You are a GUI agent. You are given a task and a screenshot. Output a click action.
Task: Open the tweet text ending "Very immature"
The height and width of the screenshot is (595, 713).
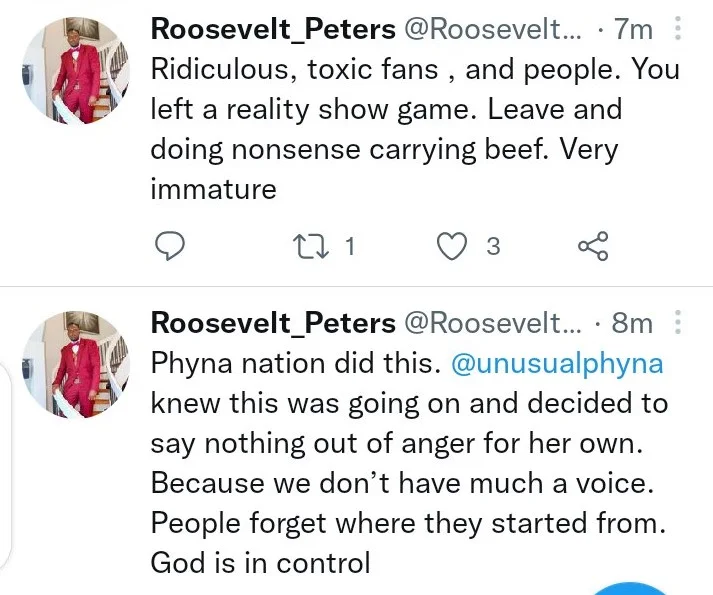[x=400, y=130]
